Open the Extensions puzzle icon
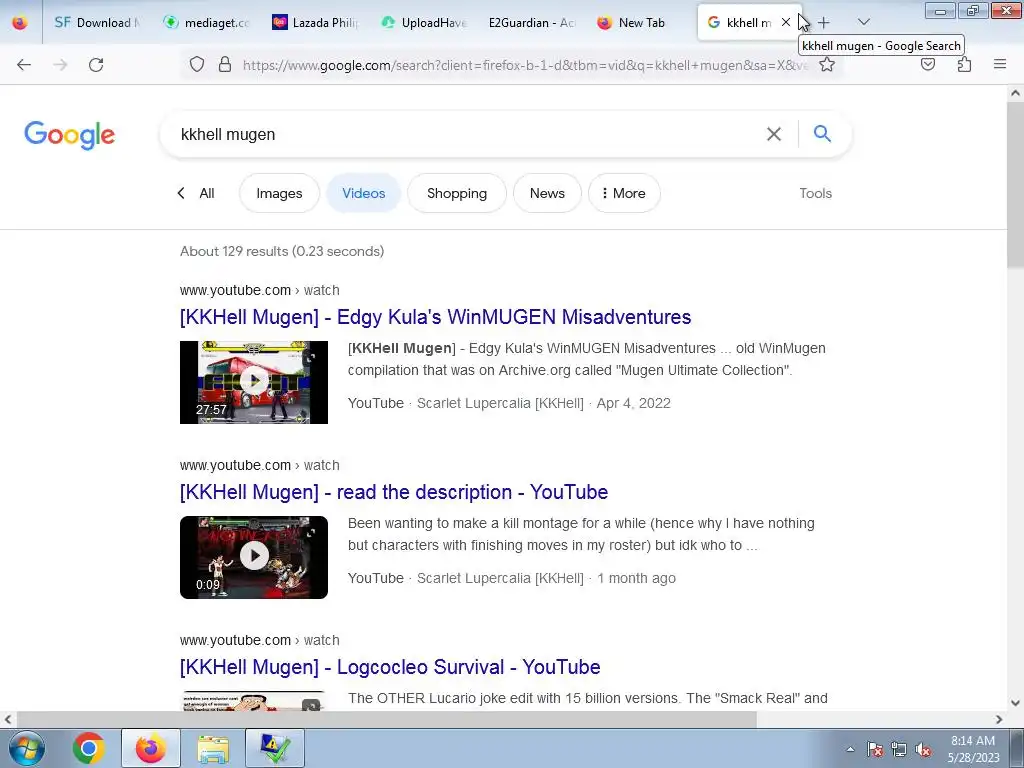Image resolution: width=1024 pixels, height=768 pixels. [x=964, y=64]
